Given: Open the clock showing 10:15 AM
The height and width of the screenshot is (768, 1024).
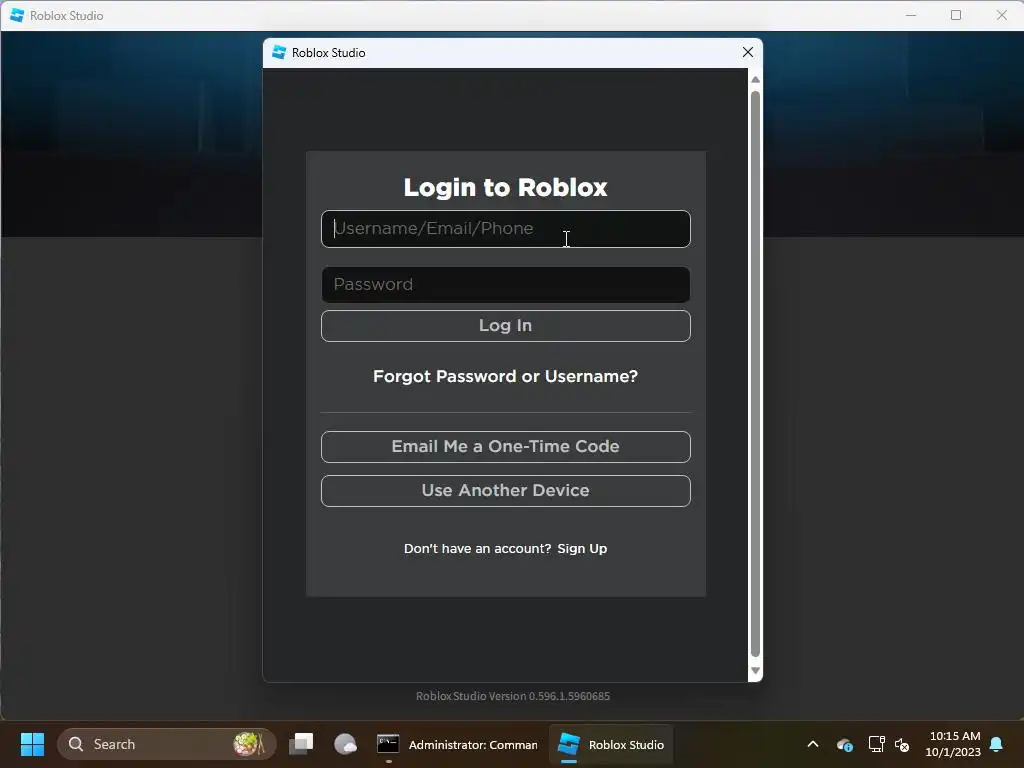Looking at the screenshot, I should [x=953, y=744].
